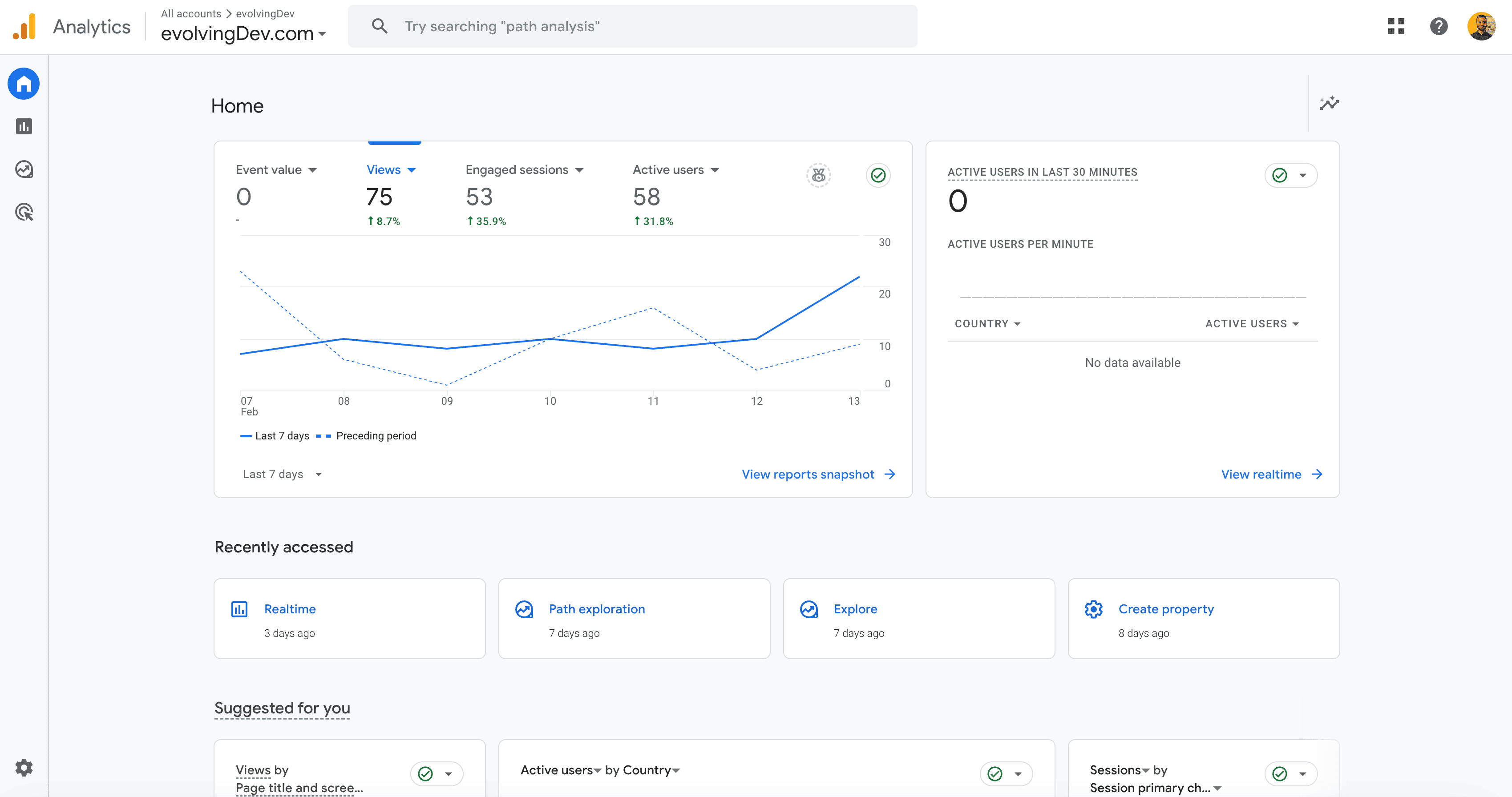Click the Explore card icon
This screenshot has height=797, width=1512.
(808, 609)
